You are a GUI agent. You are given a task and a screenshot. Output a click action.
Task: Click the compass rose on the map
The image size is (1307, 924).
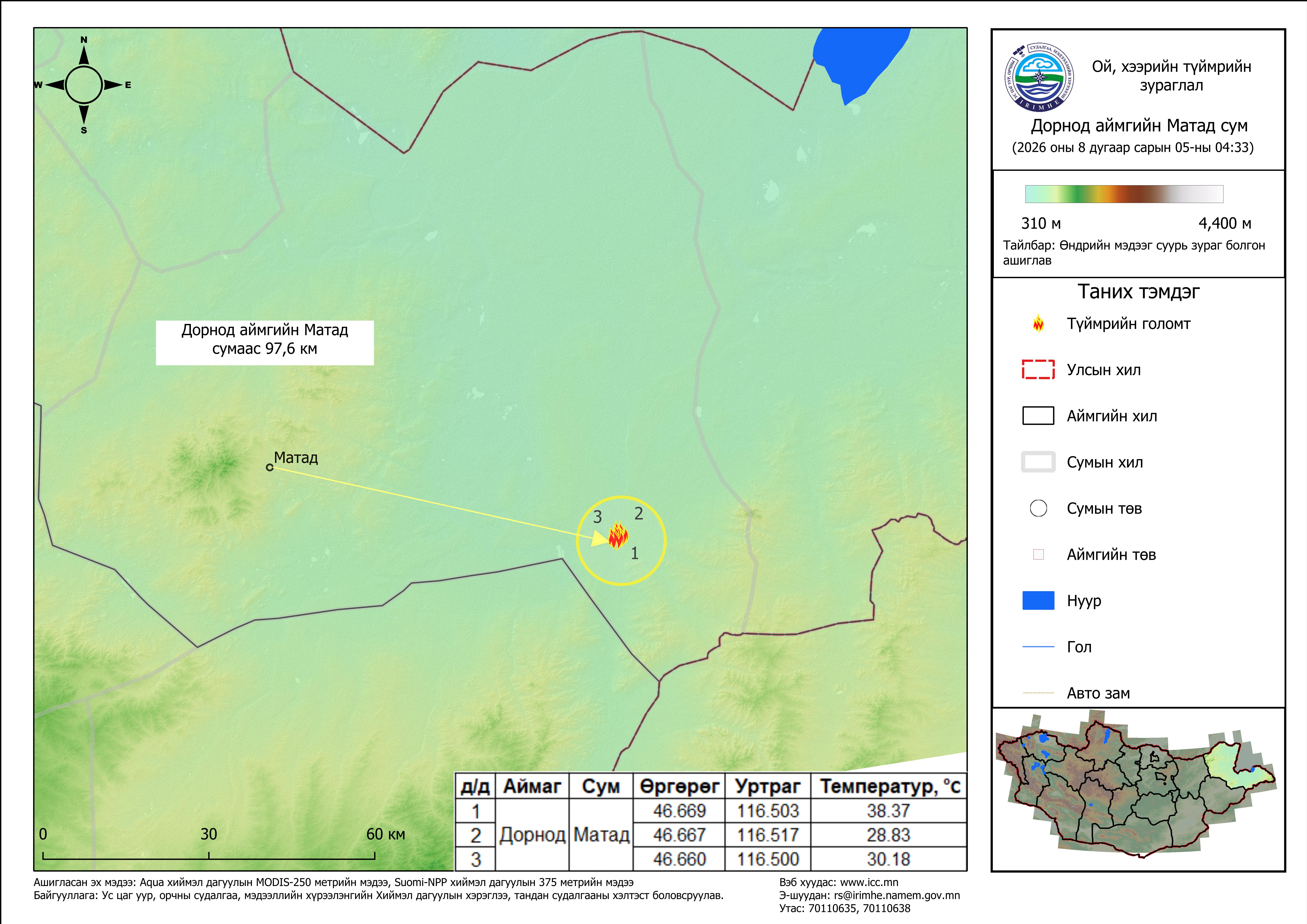coord(84,85)
